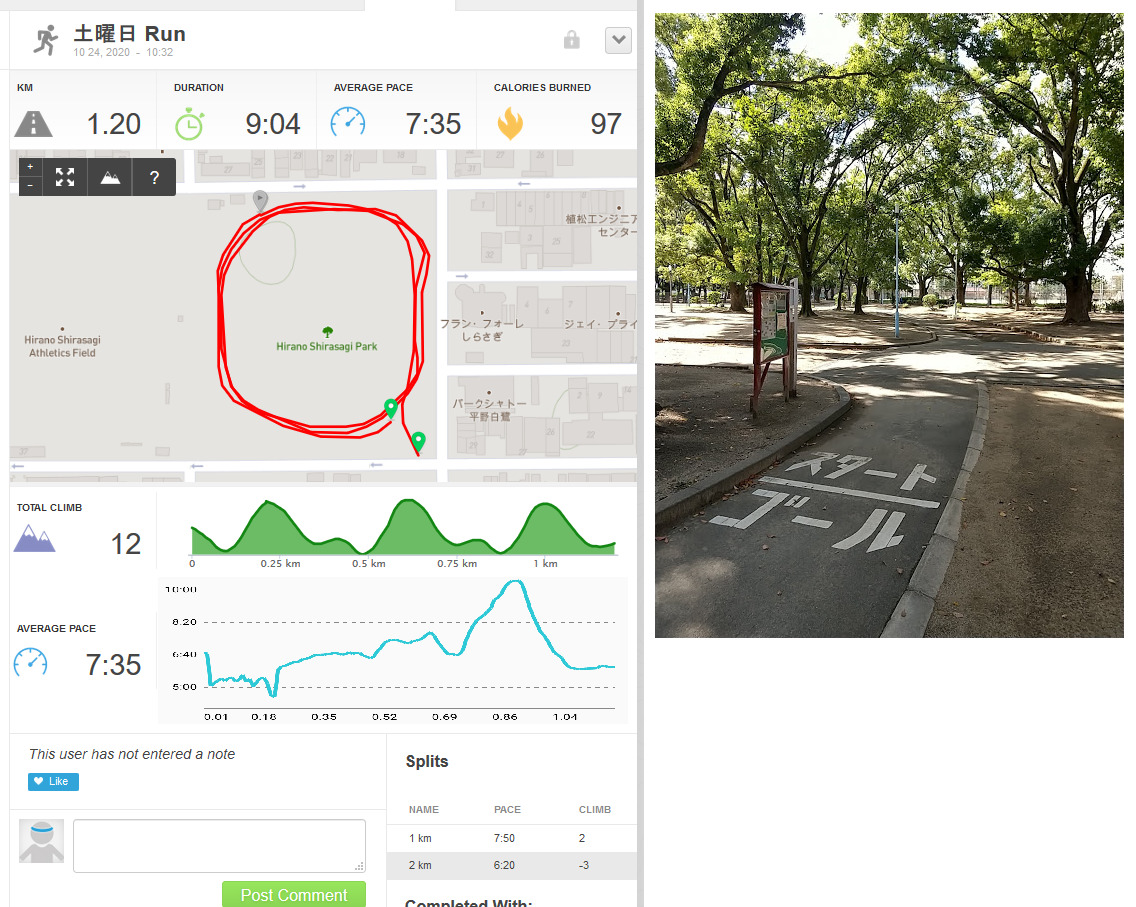The image size is (1136, 907).
Task: Zoom out the map with minus
Action: coord(30,186)
